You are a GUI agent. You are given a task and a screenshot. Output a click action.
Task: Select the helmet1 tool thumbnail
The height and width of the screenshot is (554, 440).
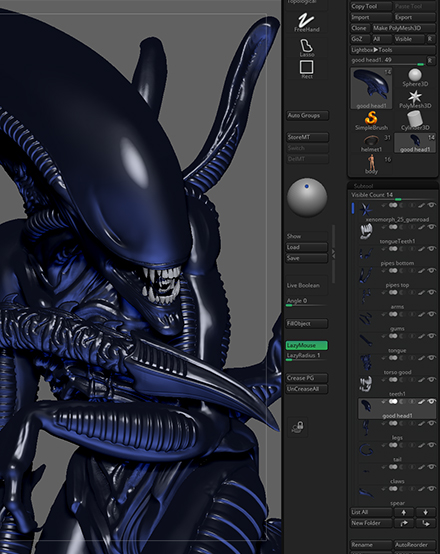371,143
